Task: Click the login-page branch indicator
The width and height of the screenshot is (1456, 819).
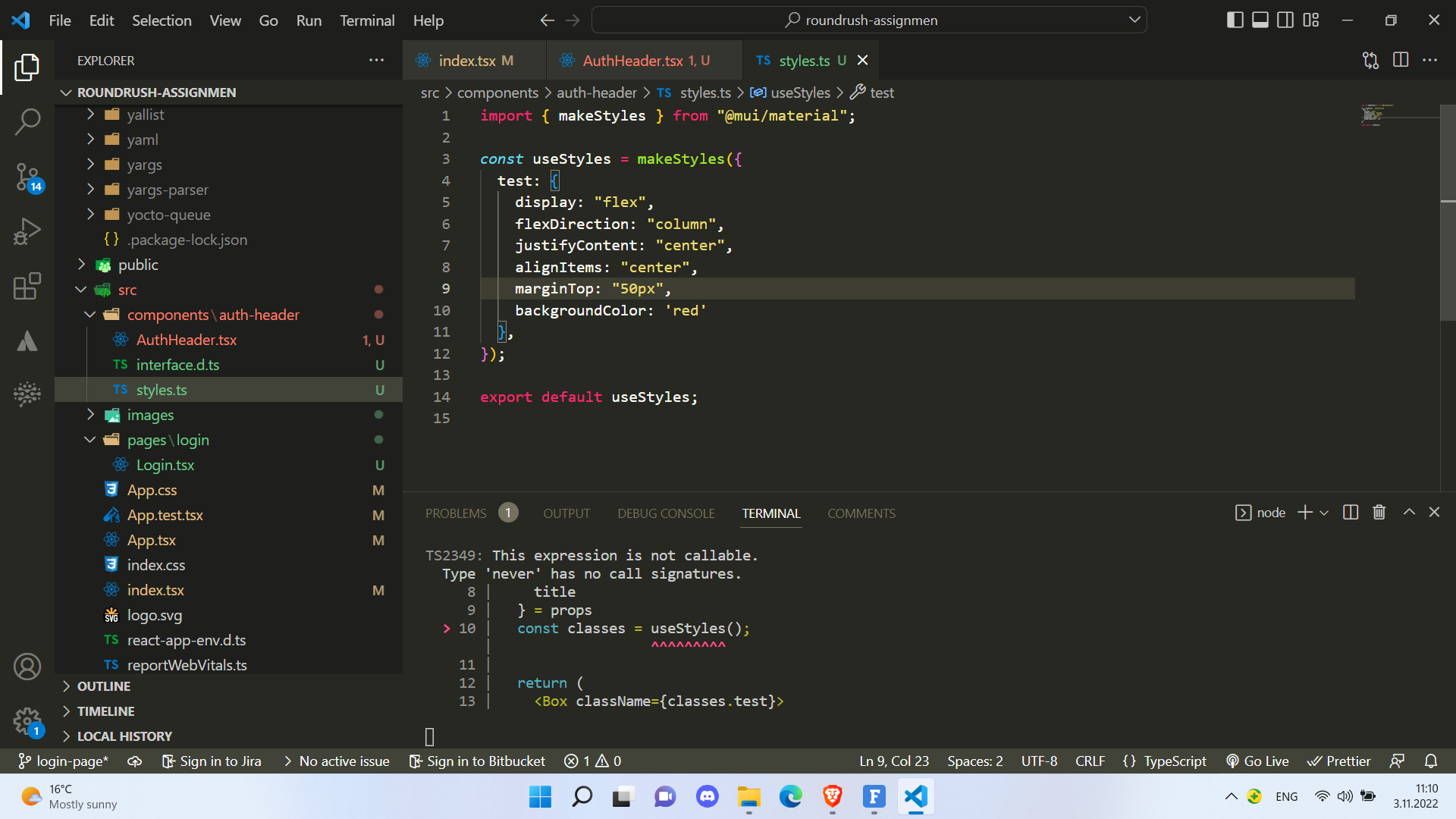Action: coord(64,761)
